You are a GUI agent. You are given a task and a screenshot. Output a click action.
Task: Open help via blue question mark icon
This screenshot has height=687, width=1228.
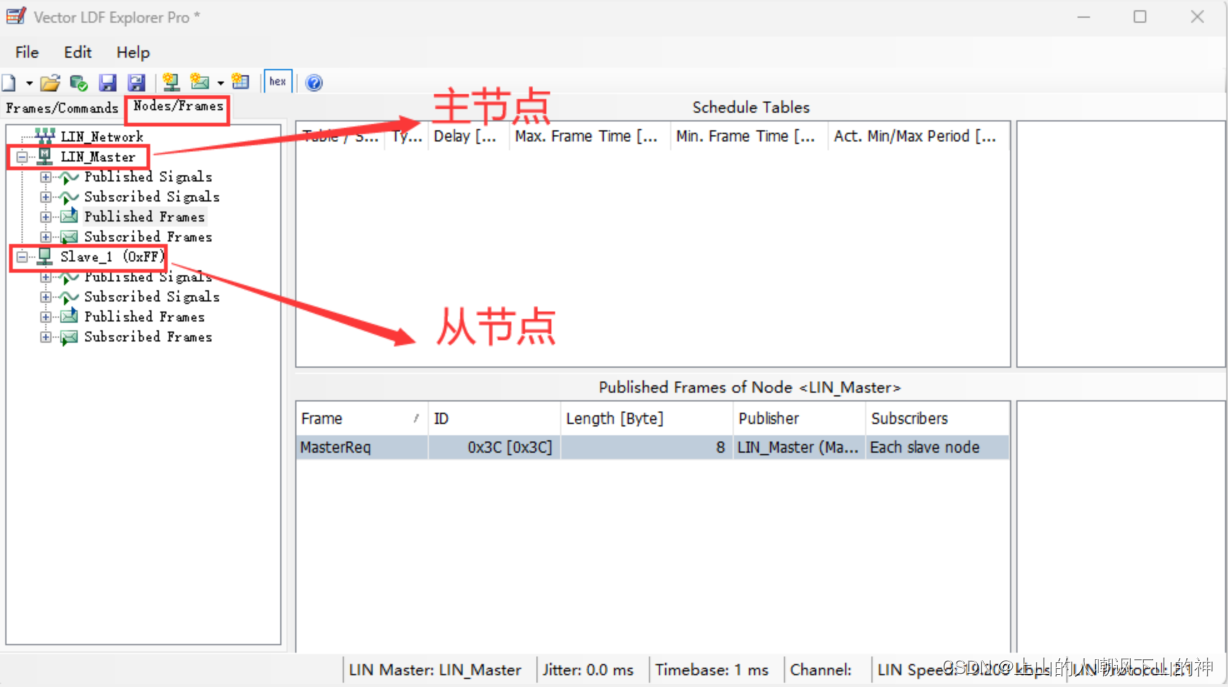click(x=314, y=83)
